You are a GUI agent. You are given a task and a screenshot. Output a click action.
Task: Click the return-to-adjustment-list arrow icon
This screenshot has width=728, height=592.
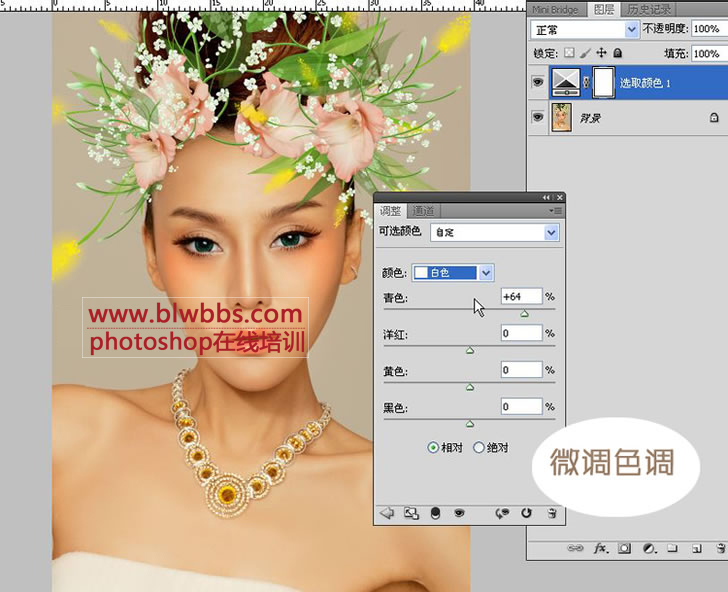387,513
